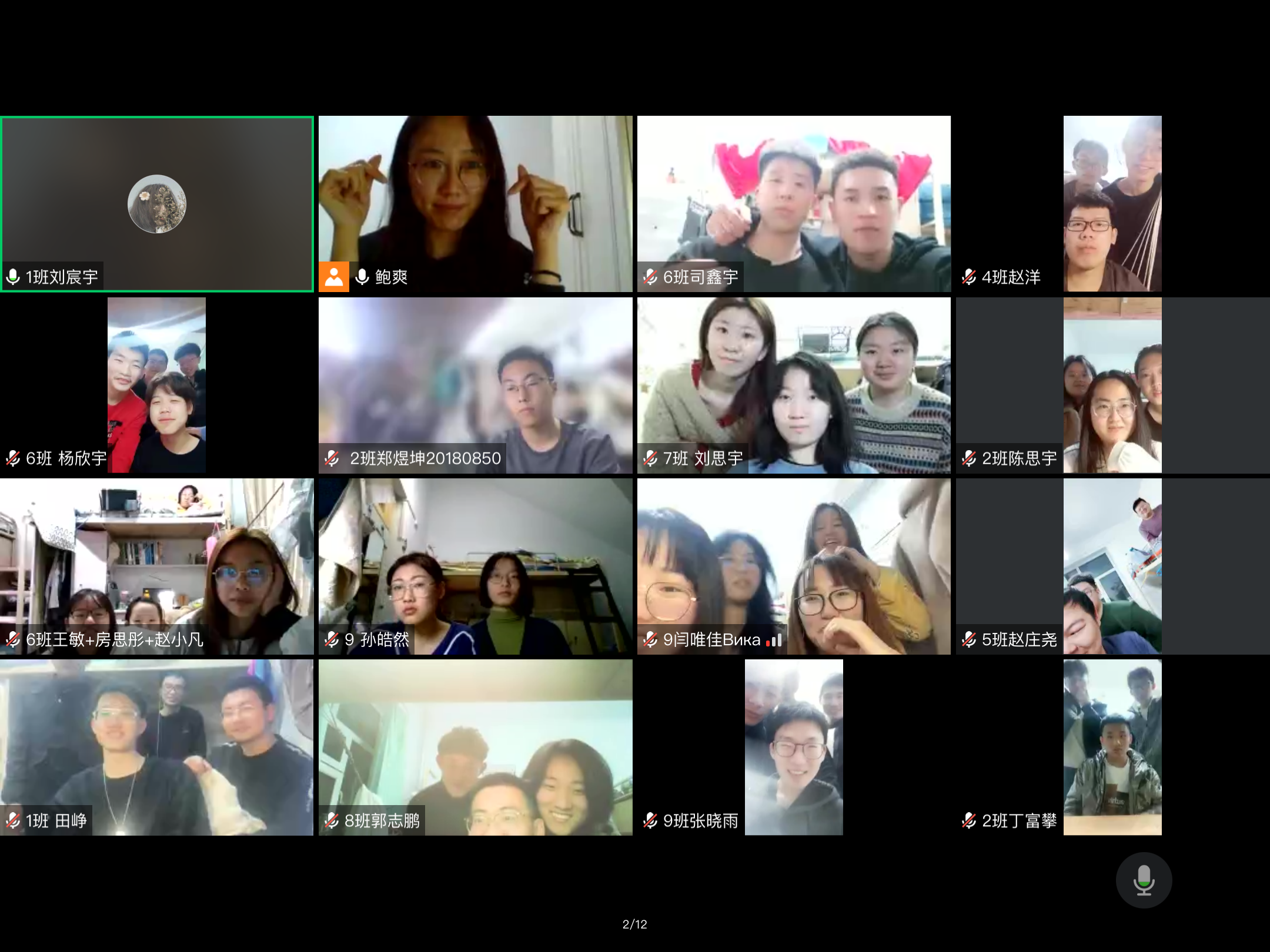1270x952 pixels.
Task: Click the name label 6班 杨欣宇
Action: 66,458
